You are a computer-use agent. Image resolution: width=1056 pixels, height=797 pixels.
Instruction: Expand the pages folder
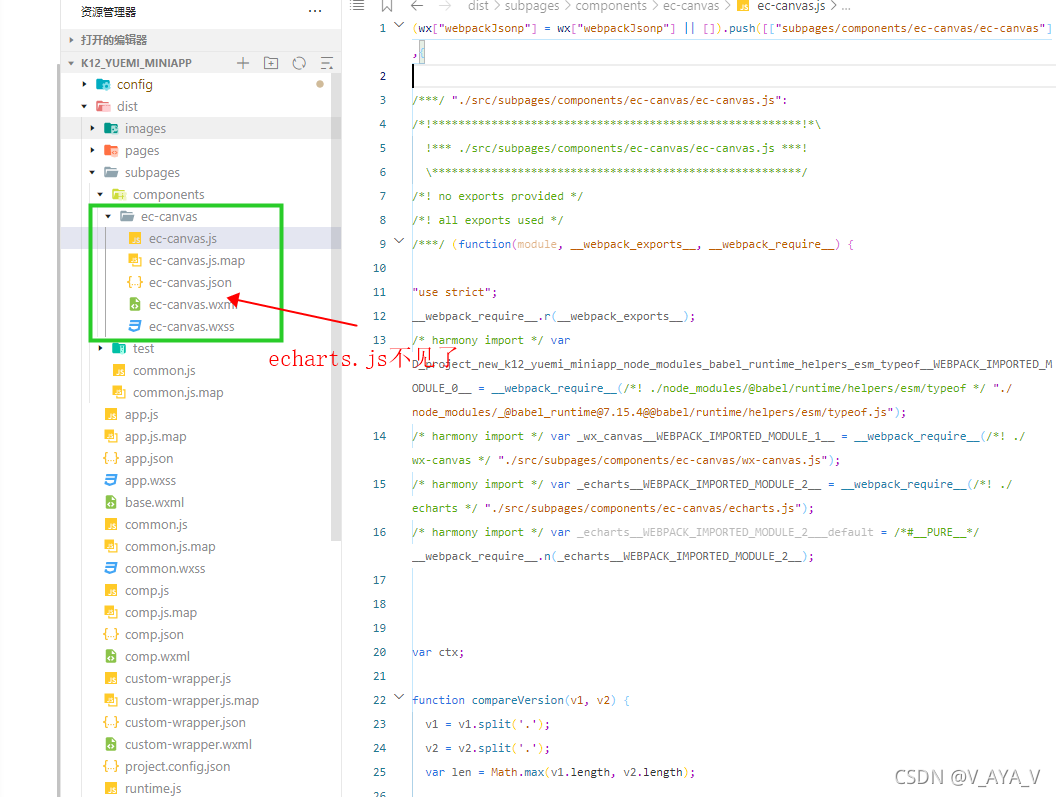(92, 150)
